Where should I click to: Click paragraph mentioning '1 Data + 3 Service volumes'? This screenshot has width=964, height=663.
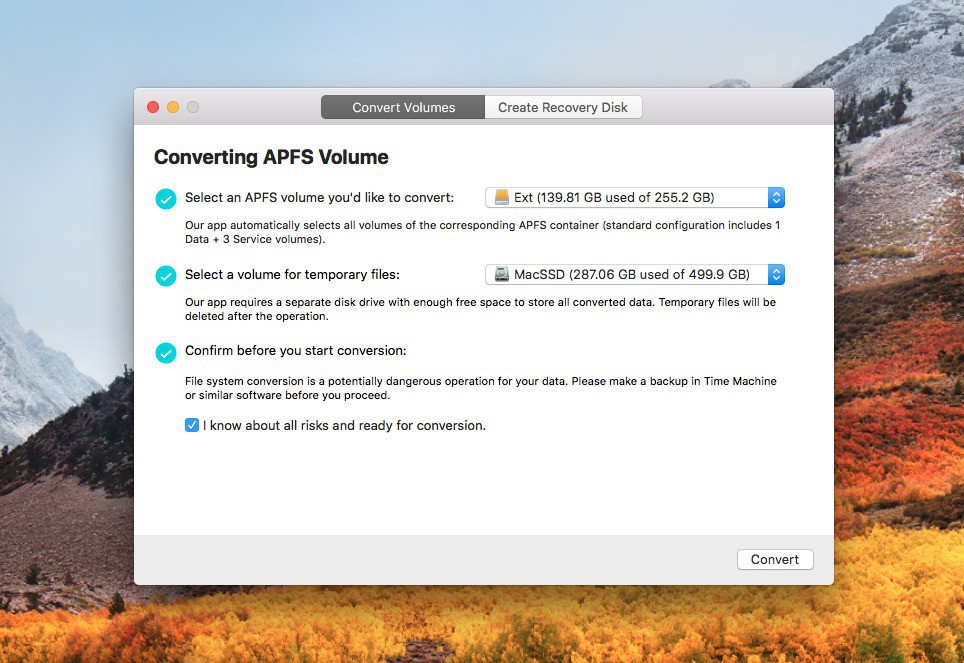pyautogui.click(x=483, y=232)
